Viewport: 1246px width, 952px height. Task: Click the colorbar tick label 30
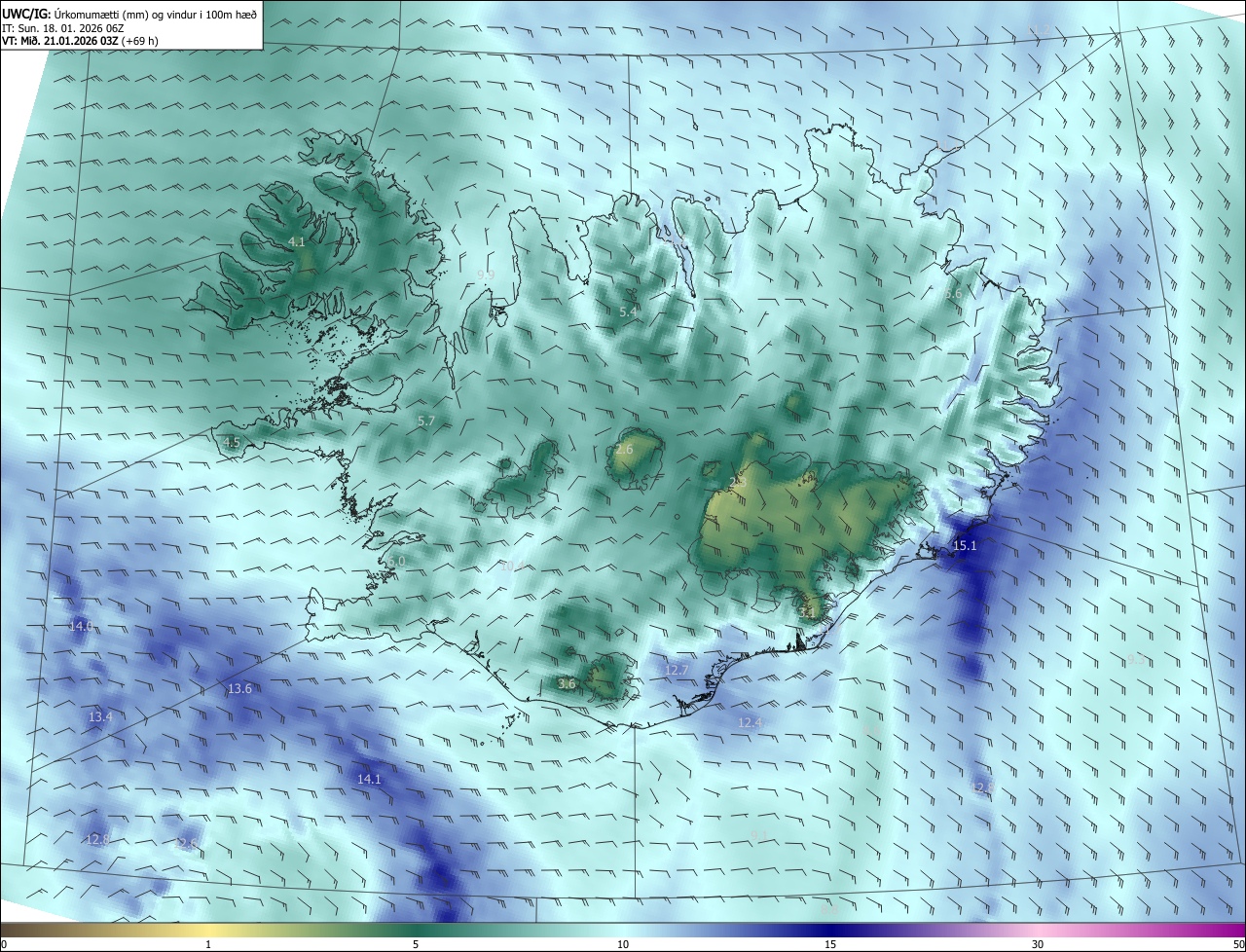pos(1038,944)
